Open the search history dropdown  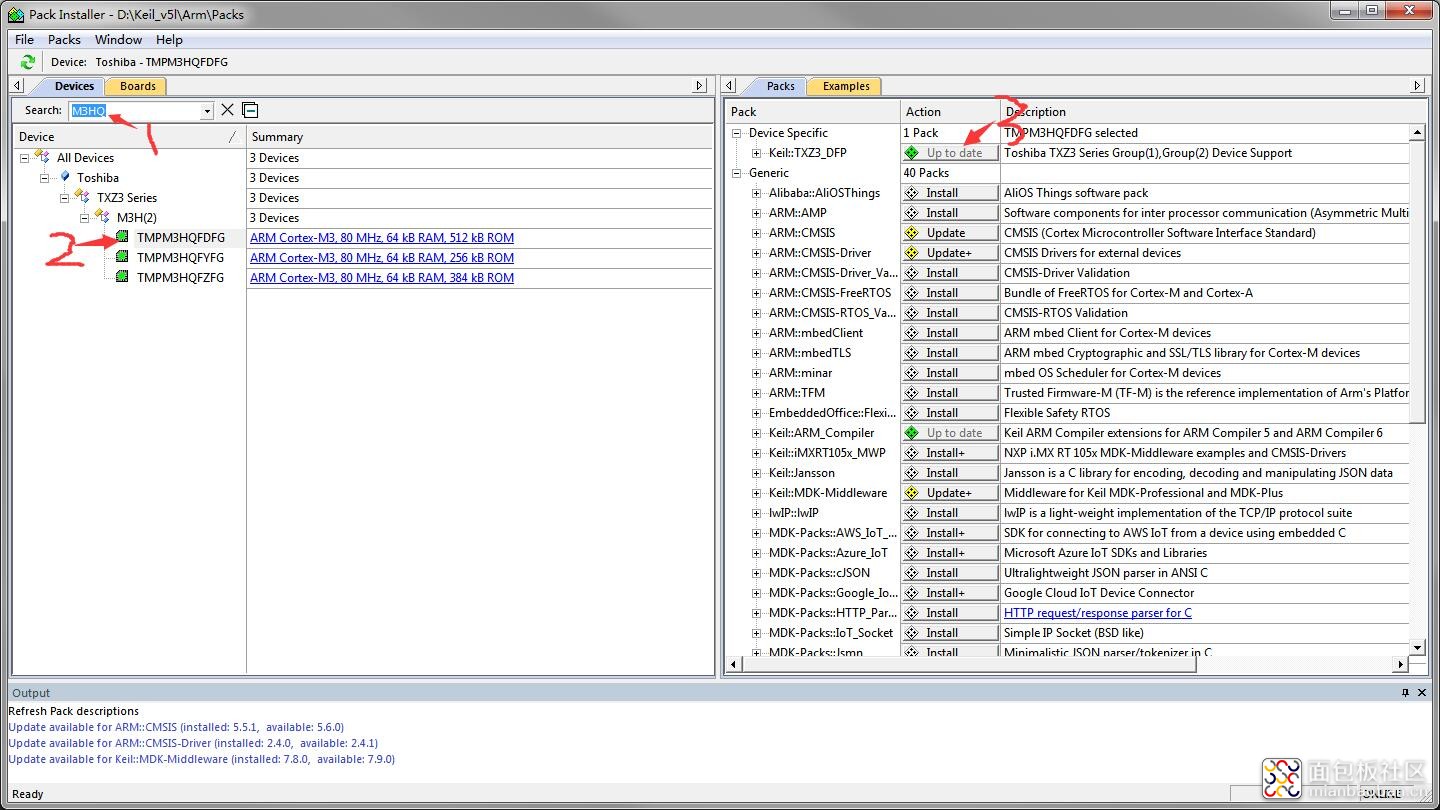[x=207, y=111]
